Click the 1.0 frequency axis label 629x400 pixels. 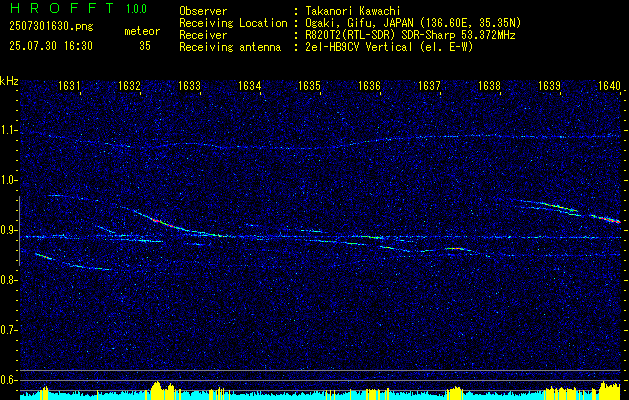pos(7,180)
